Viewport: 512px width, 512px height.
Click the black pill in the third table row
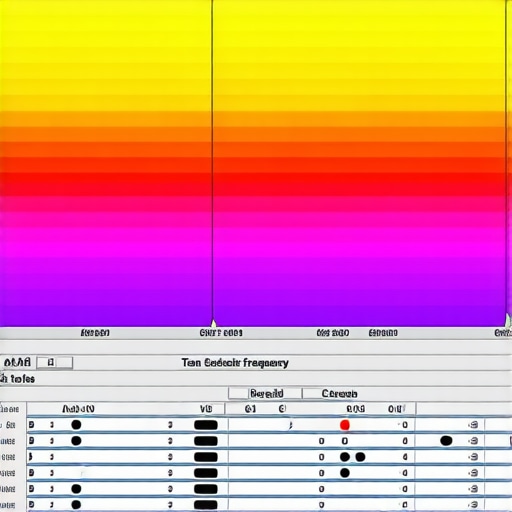(206, 457)
